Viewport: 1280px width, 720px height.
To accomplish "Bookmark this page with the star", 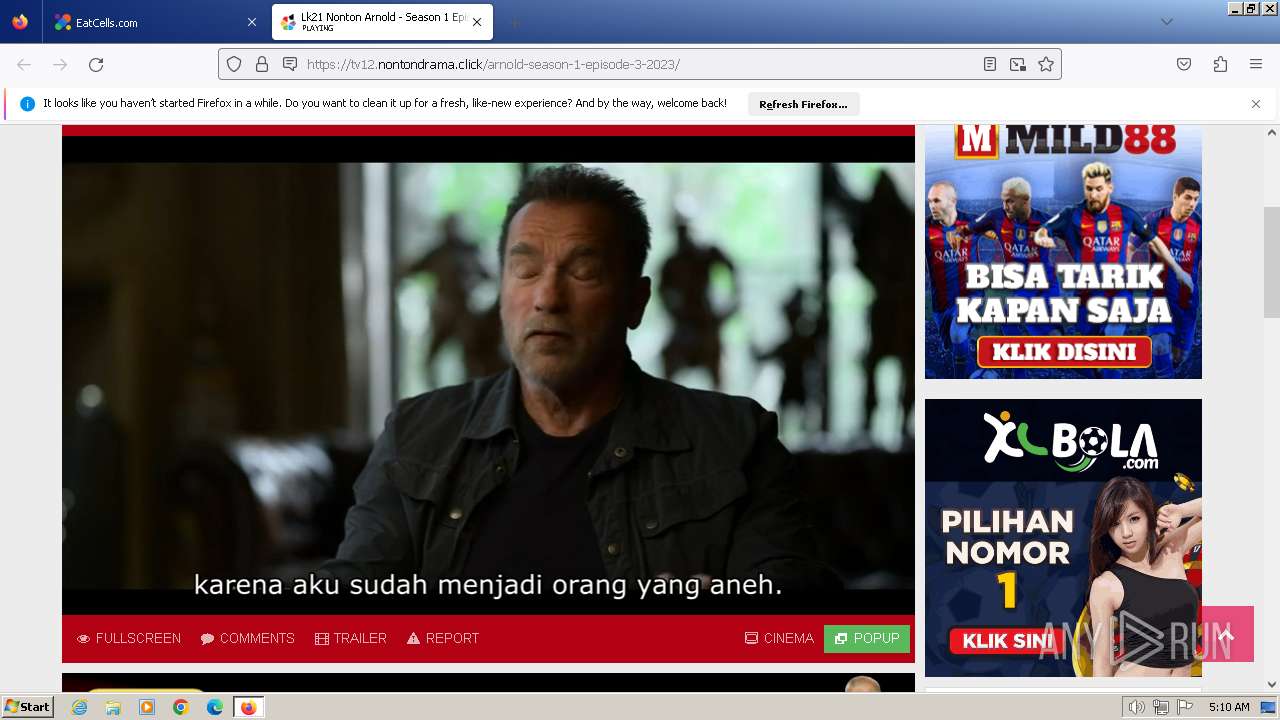I will [x=1046, y=64].
